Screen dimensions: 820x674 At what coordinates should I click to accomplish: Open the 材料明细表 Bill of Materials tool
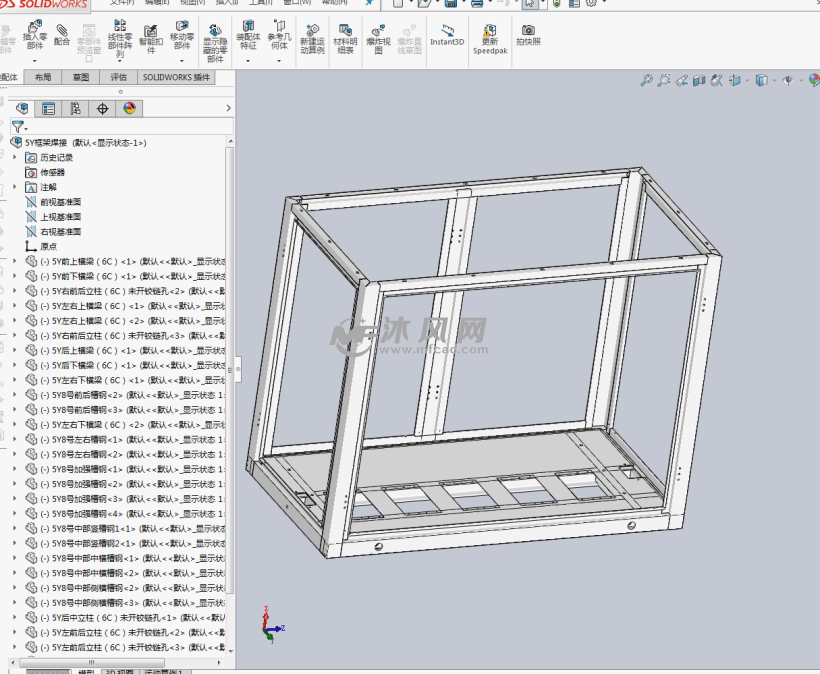(x=345, y=39)
